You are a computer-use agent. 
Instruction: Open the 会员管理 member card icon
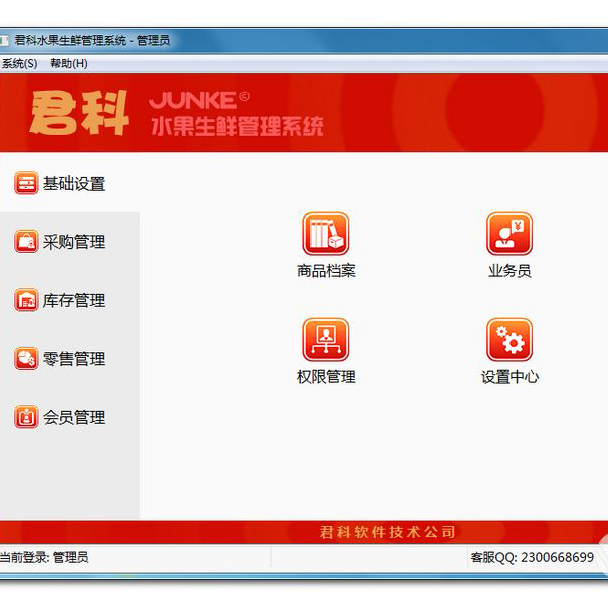[26, 417]
